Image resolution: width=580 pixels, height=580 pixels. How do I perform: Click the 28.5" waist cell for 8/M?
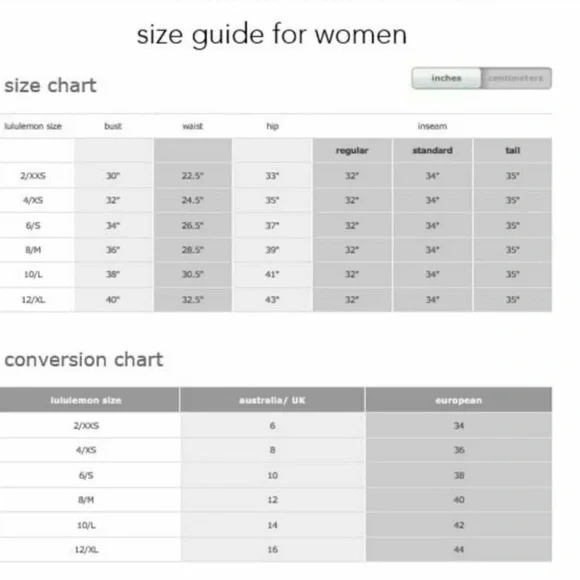193,250
